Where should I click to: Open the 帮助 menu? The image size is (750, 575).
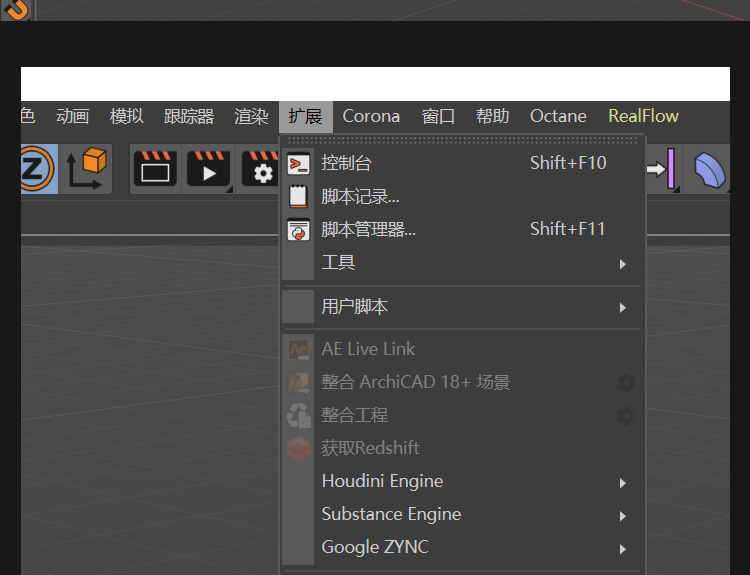492,116
